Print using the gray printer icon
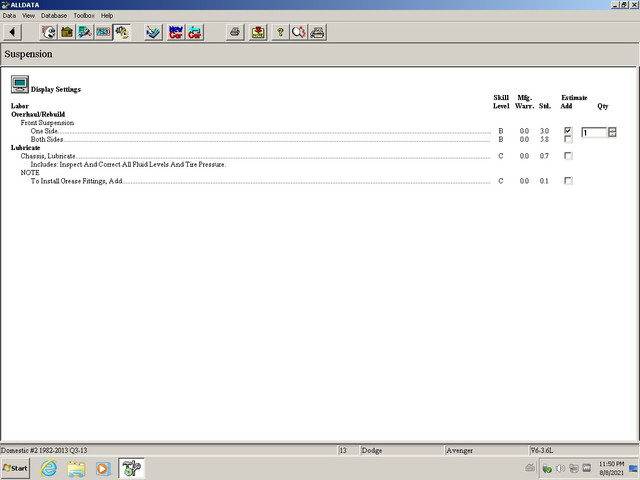 pos(235,32)
